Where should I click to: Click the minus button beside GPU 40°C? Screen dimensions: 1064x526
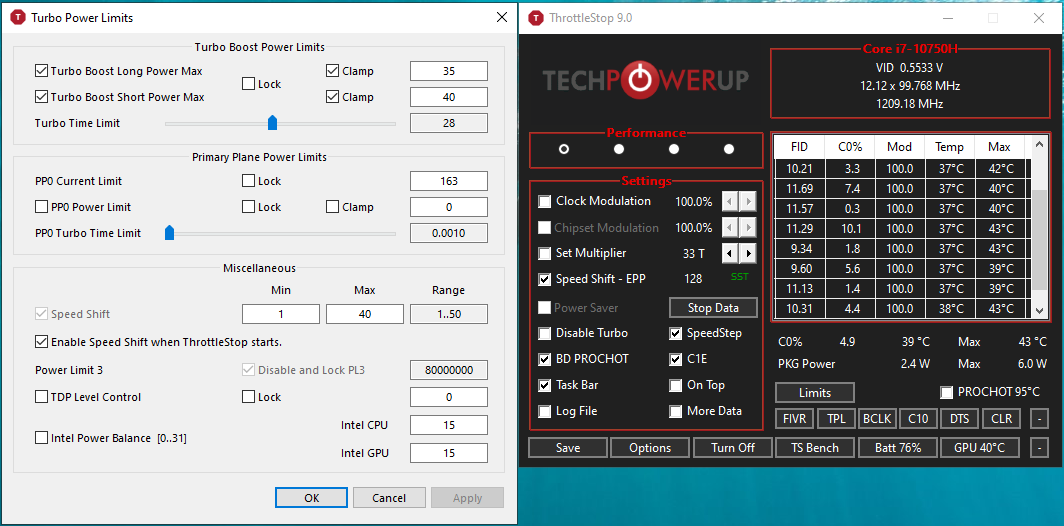(x=1040, y=448)
